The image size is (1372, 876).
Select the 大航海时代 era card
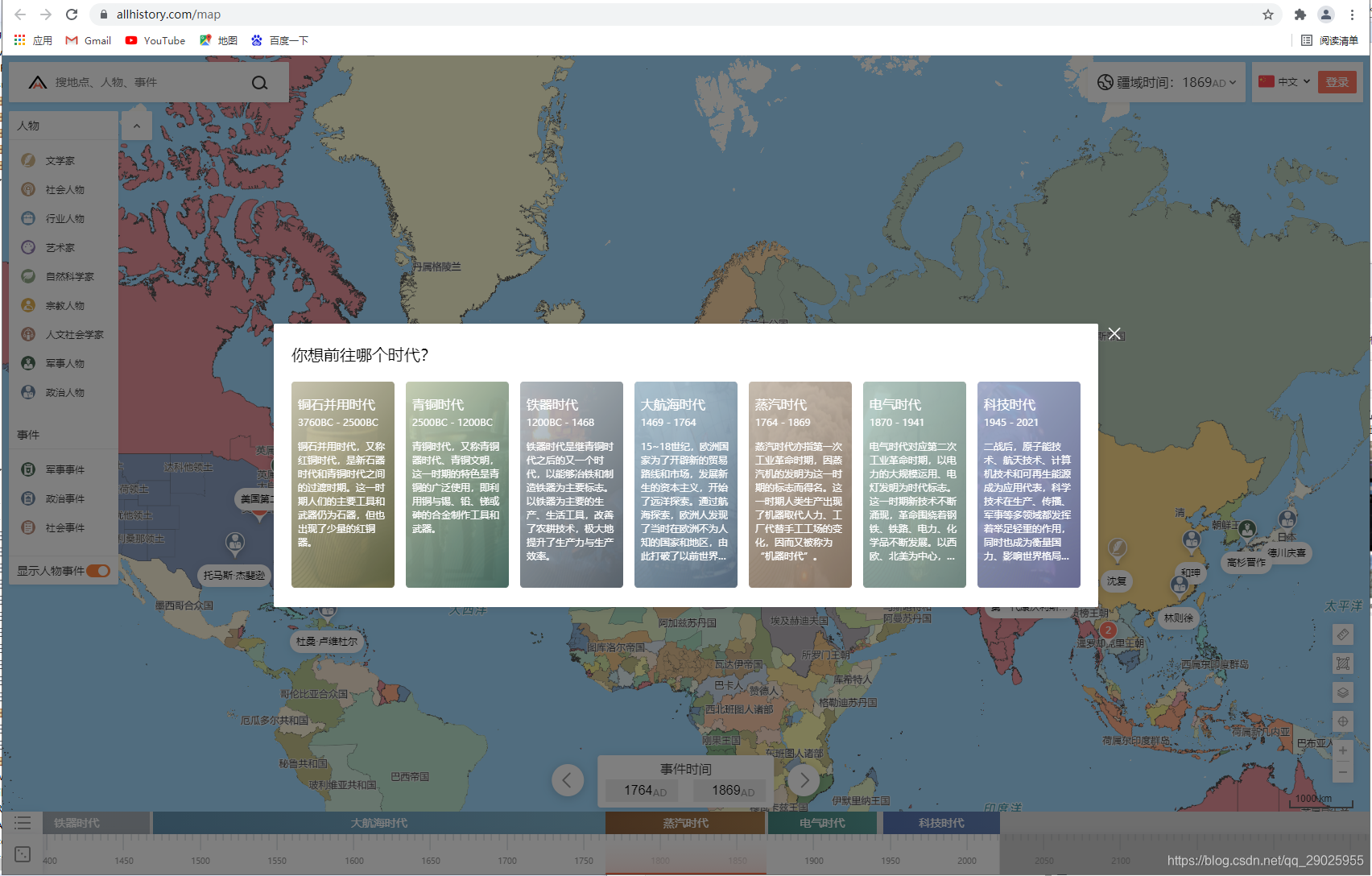[686, 485]
